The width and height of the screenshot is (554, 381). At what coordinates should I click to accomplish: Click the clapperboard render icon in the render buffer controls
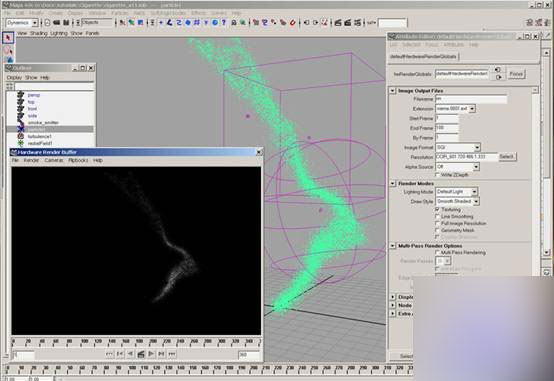coord(141,354)
